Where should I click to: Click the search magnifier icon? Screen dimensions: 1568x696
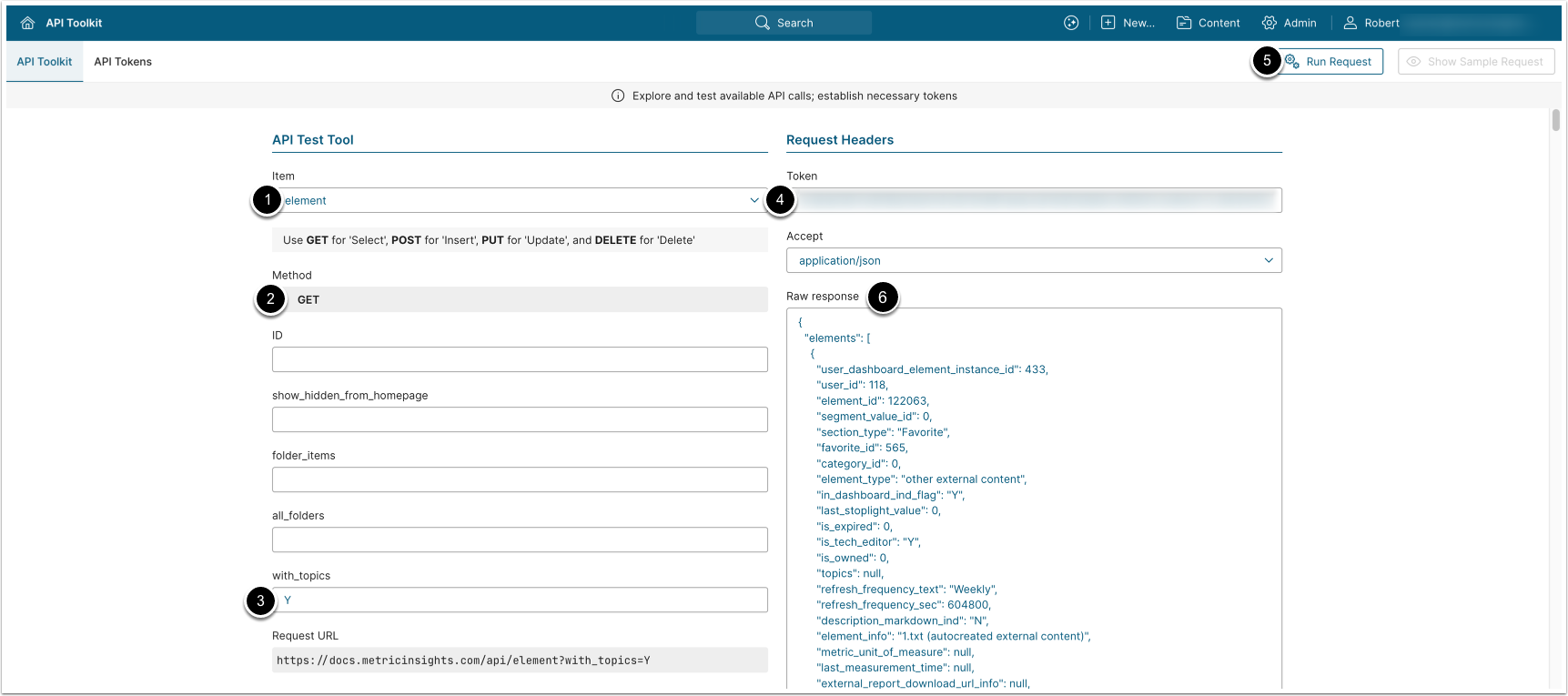(763, 23)
